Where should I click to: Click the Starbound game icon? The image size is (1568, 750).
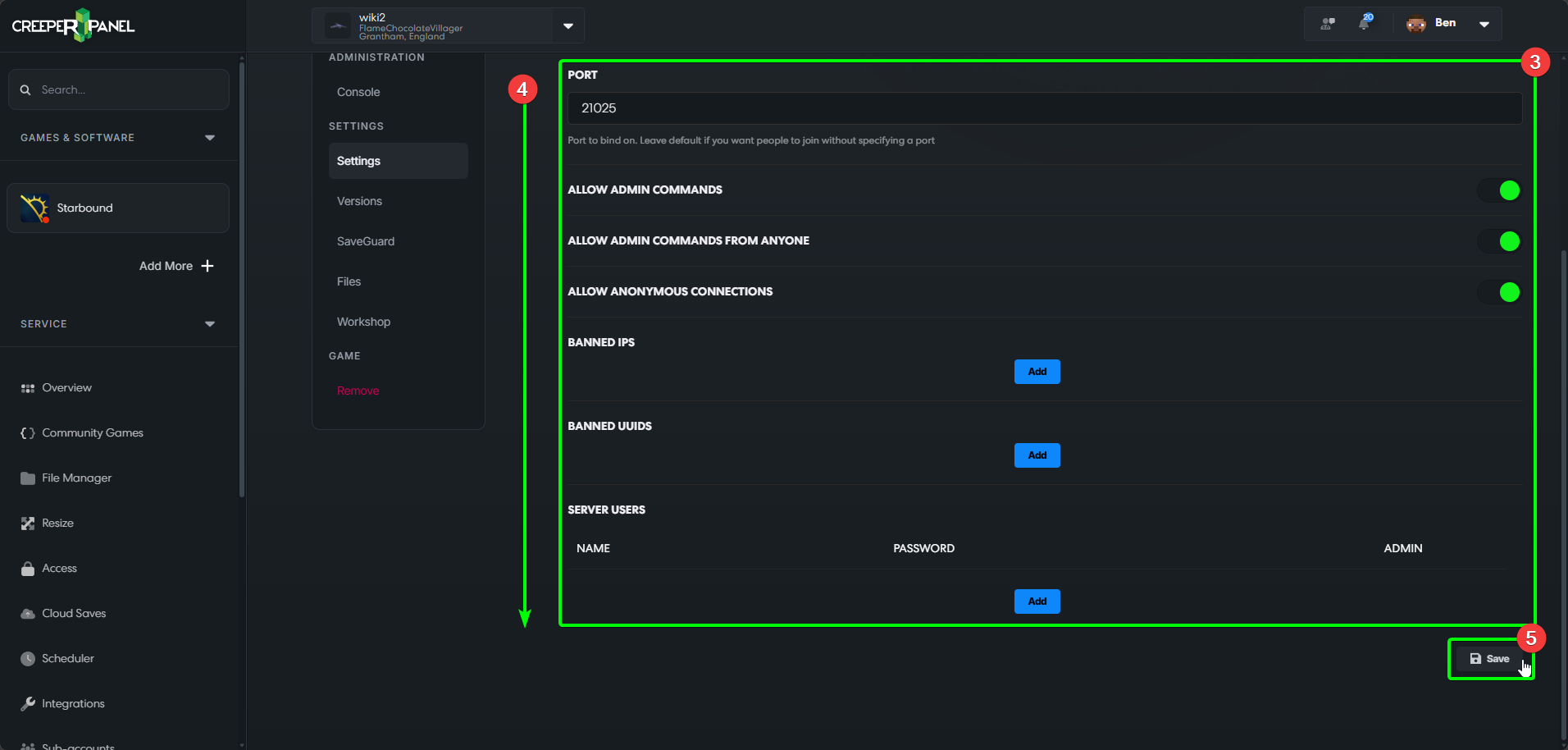tap(34, 208)
